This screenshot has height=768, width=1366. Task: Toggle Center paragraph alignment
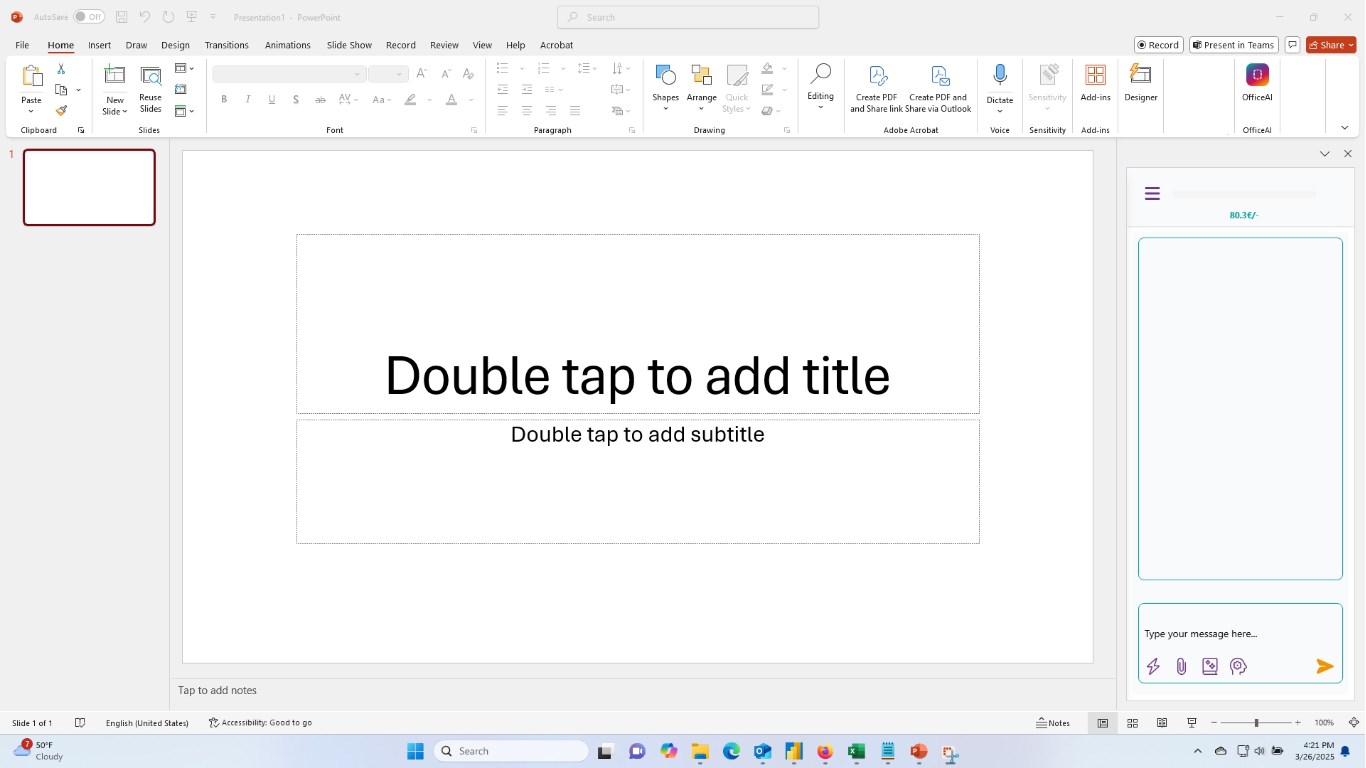point(526,111)
